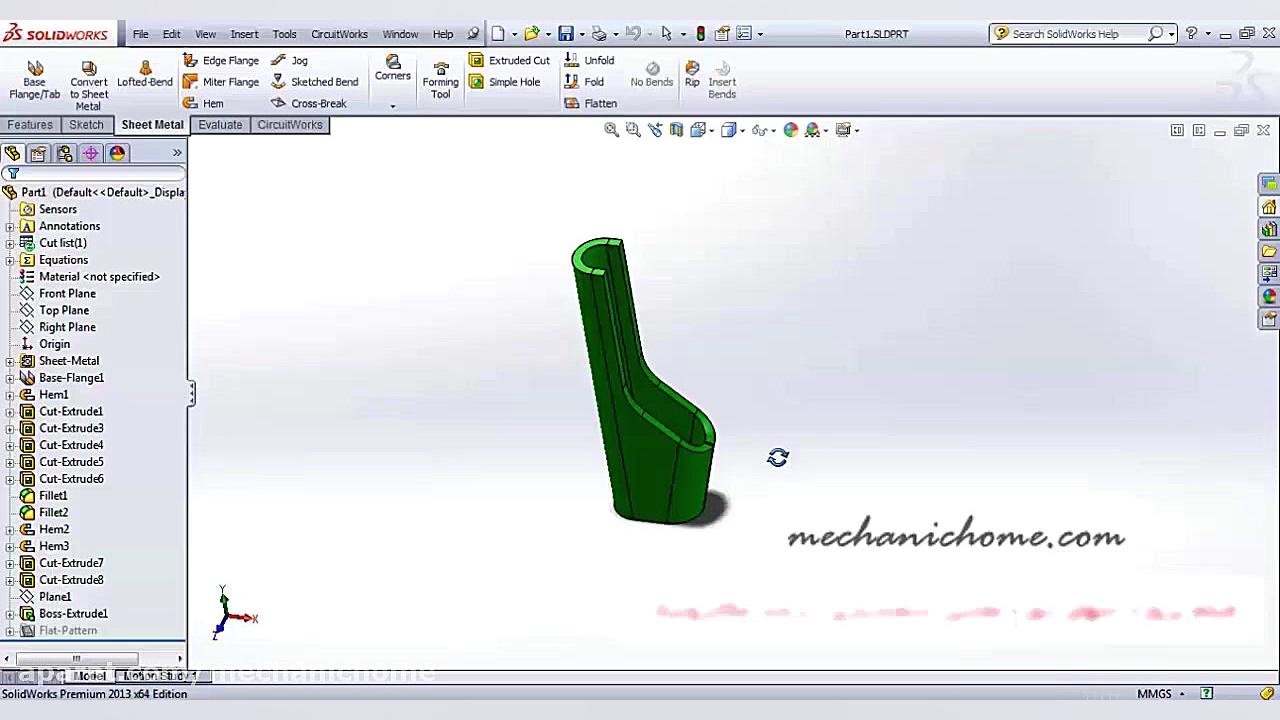
Task: Collapse the FeatureManager panel with the chevron
Action: click(177, 153)
